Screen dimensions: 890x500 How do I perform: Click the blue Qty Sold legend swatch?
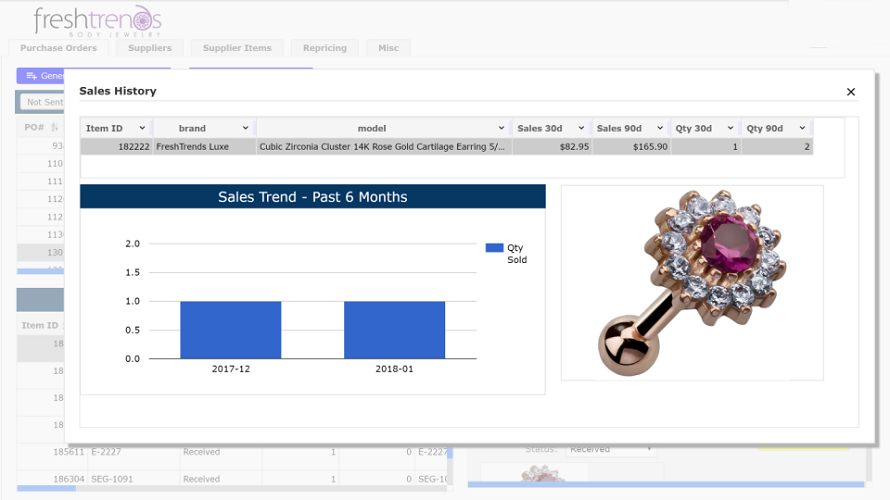tap(494, 248)
